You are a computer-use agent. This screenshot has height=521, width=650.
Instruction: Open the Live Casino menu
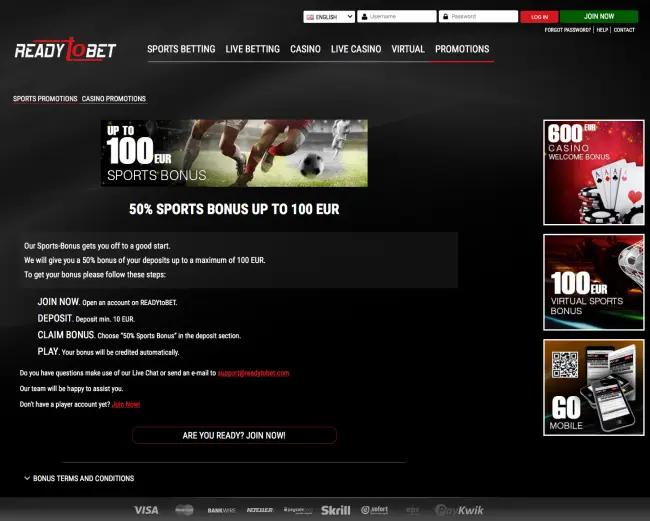(356, 49)
